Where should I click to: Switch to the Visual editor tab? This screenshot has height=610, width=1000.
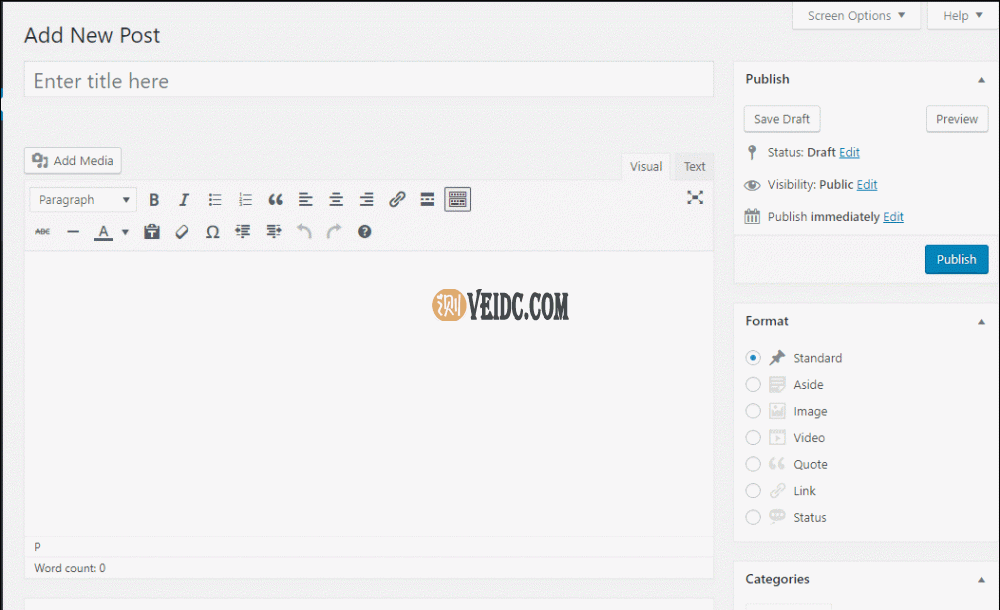(x=646, y=167)
